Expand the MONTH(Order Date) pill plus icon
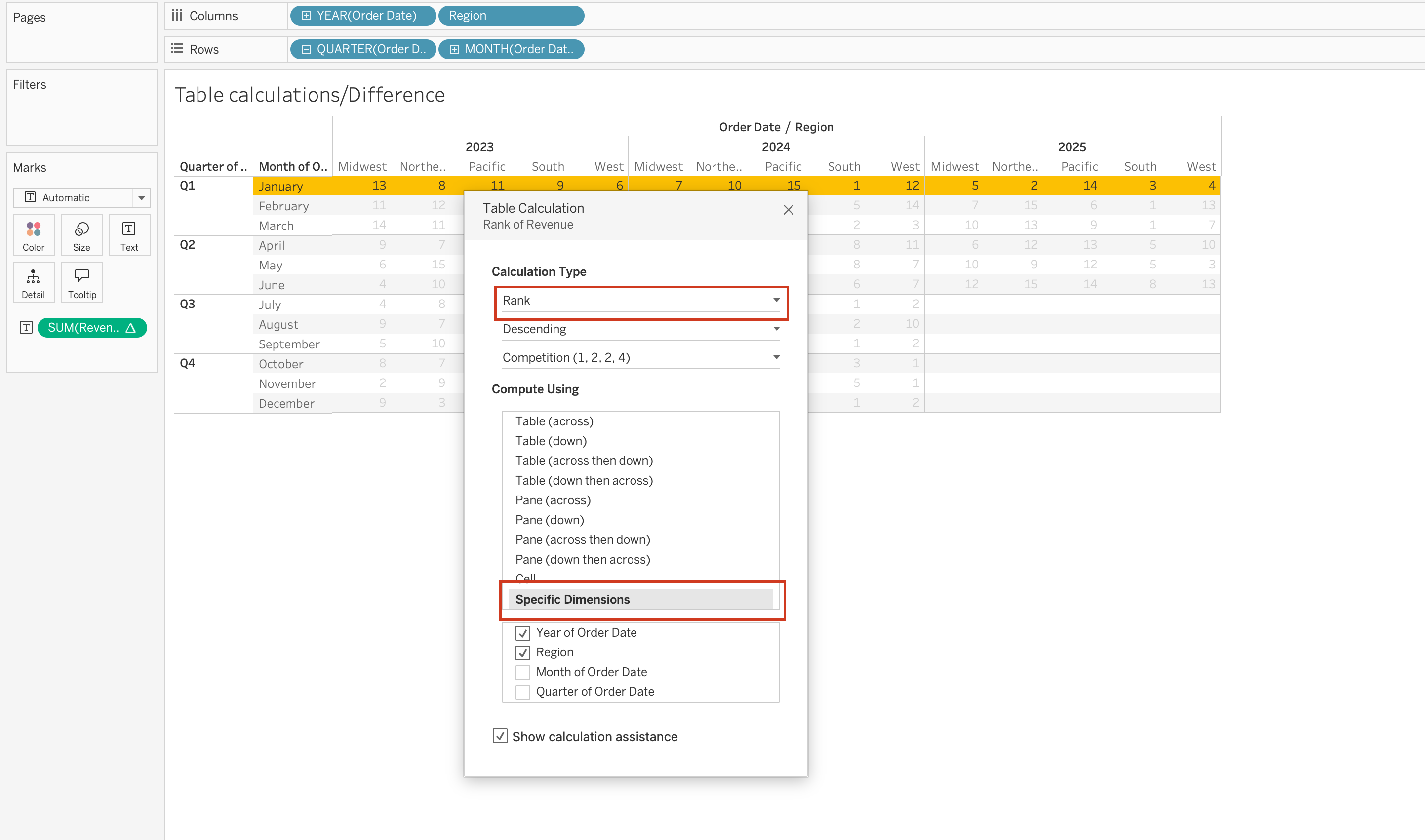Viewport: 1425px width, 840px height. [454, 49]
